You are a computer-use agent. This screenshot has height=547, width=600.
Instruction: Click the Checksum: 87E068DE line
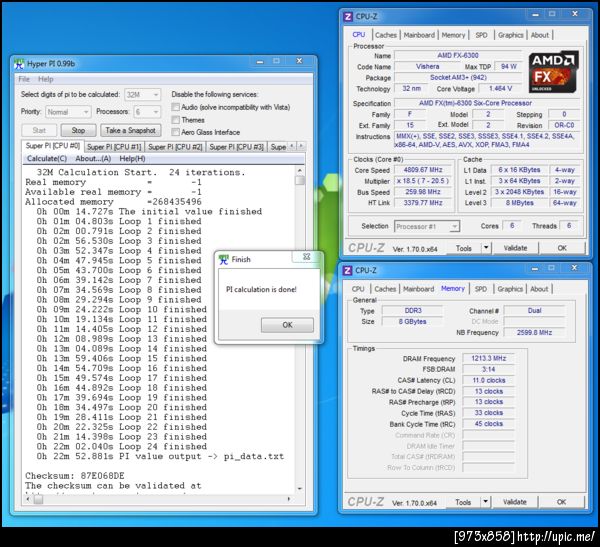[75, 476]
